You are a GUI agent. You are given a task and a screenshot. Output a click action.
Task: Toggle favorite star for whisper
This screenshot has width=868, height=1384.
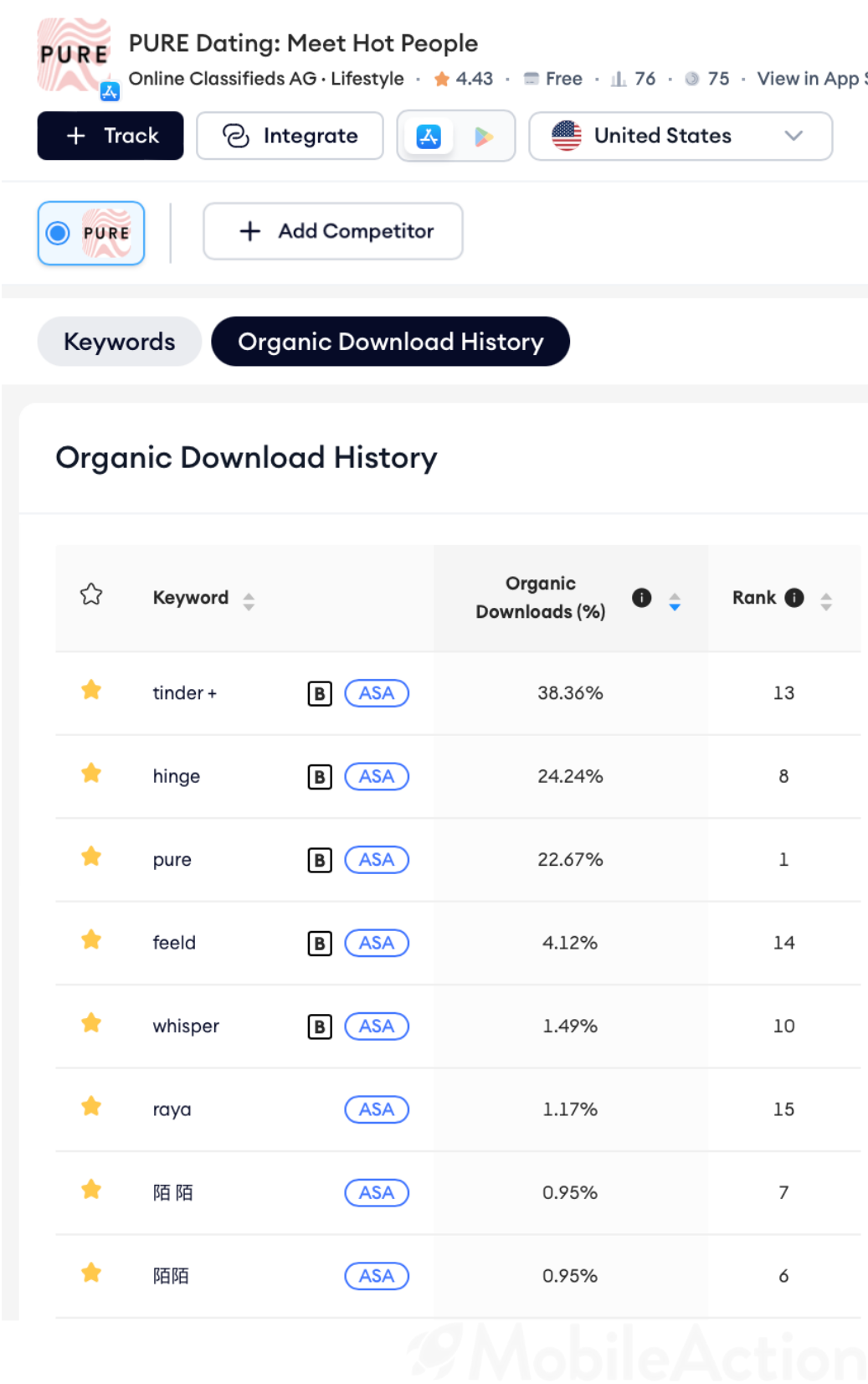[91, 1023]
